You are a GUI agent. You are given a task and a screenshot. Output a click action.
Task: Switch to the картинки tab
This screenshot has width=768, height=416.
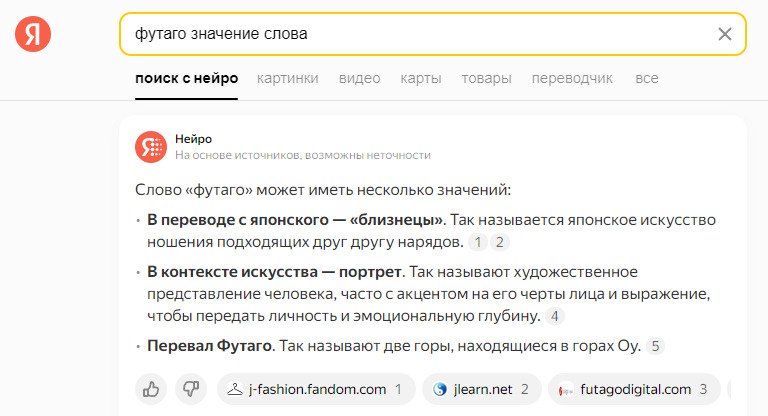287,78
